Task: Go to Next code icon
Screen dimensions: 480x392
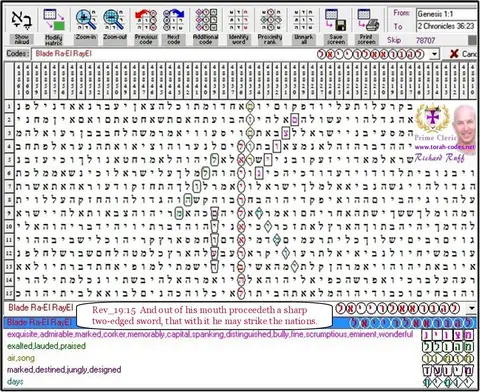Action: tap(173, 19)
